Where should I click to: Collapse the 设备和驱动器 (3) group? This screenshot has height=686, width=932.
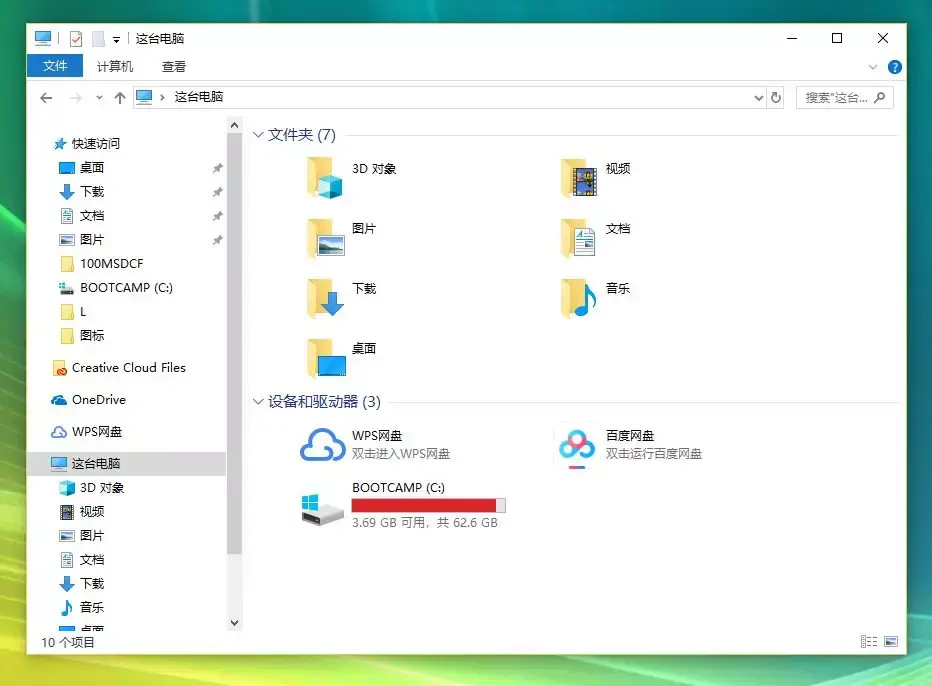(x=259, y=402)
